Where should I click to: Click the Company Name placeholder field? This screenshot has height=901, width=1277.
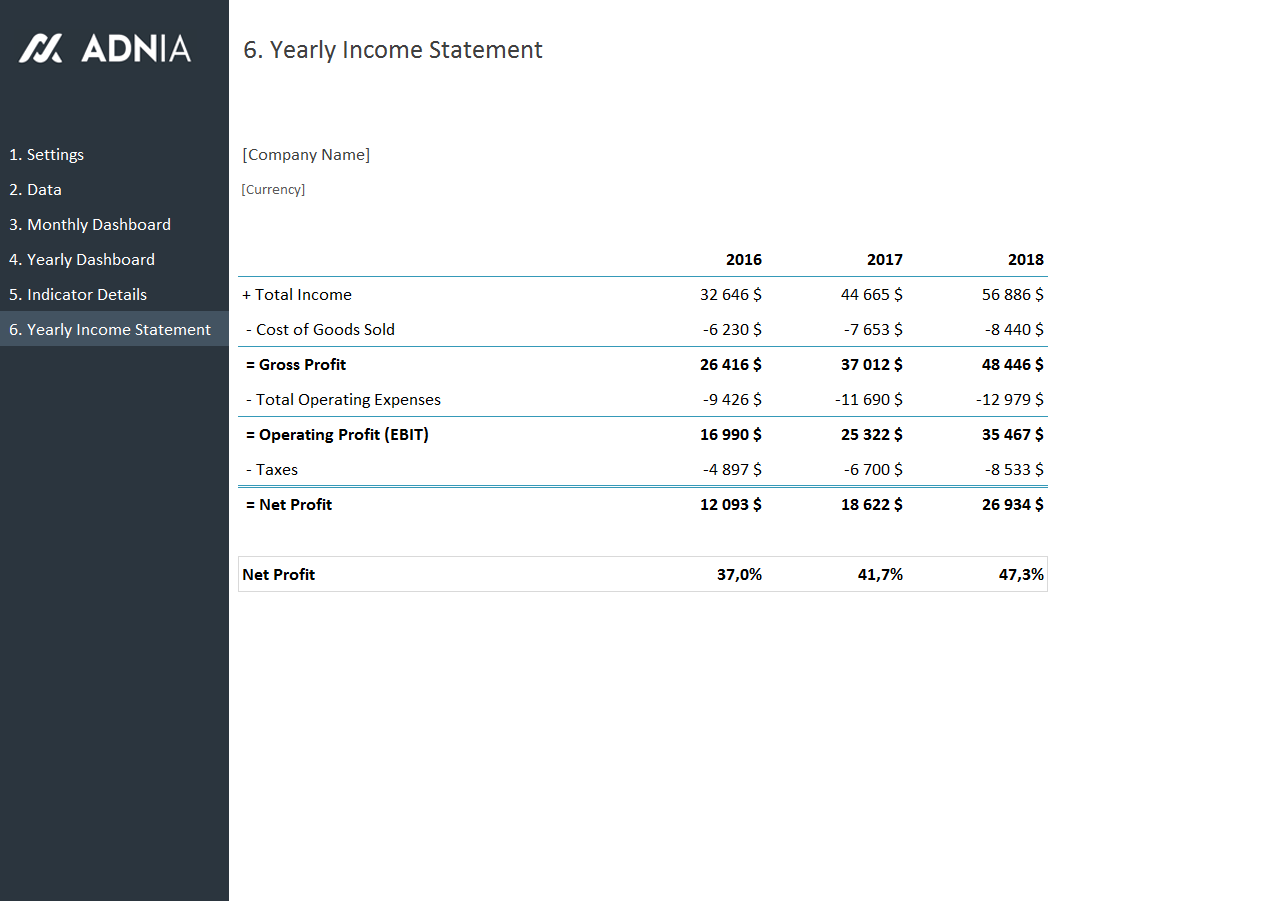[x=306, y=155]
